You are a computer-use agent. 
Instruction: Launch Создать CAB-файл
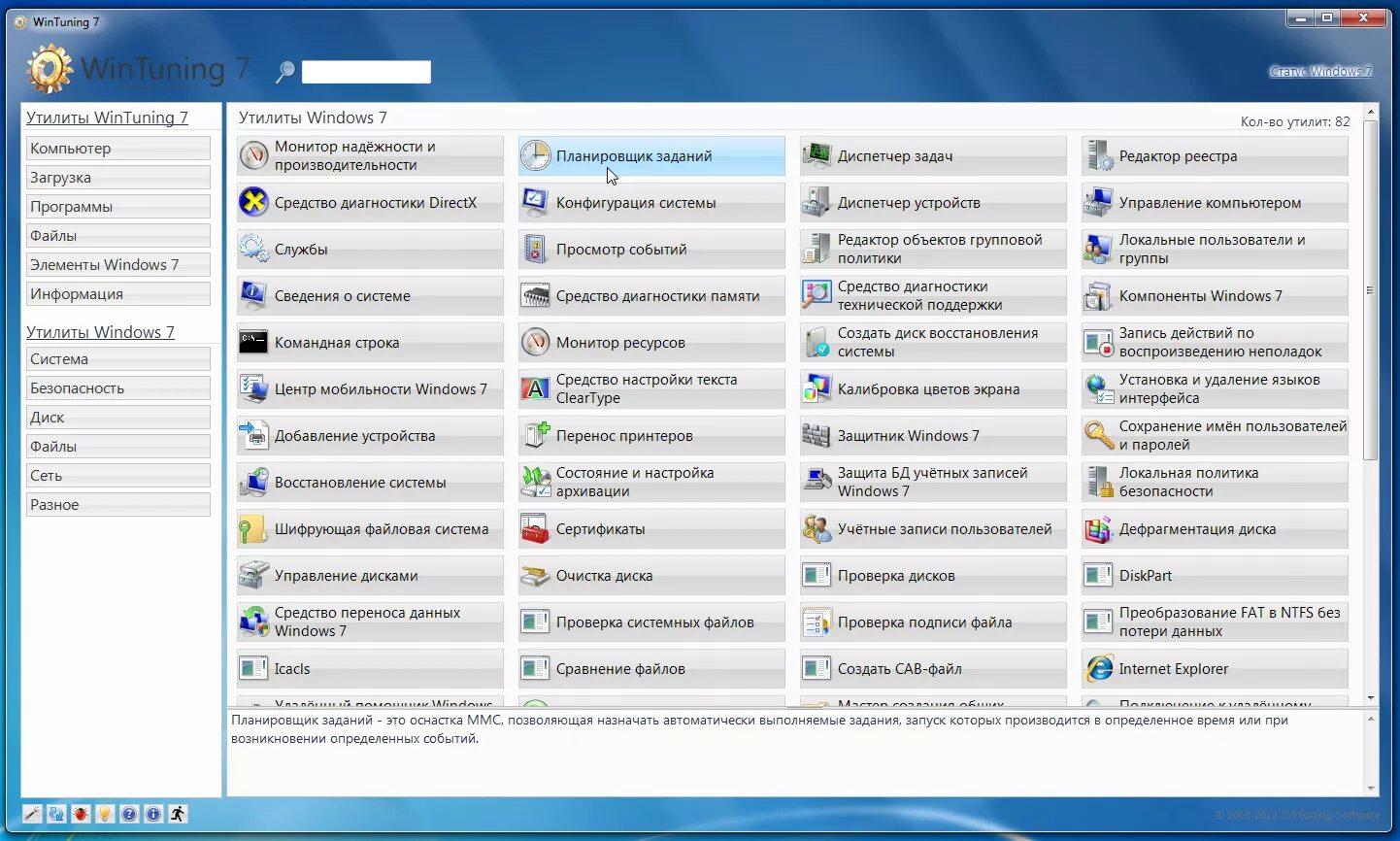click(933, 668)
